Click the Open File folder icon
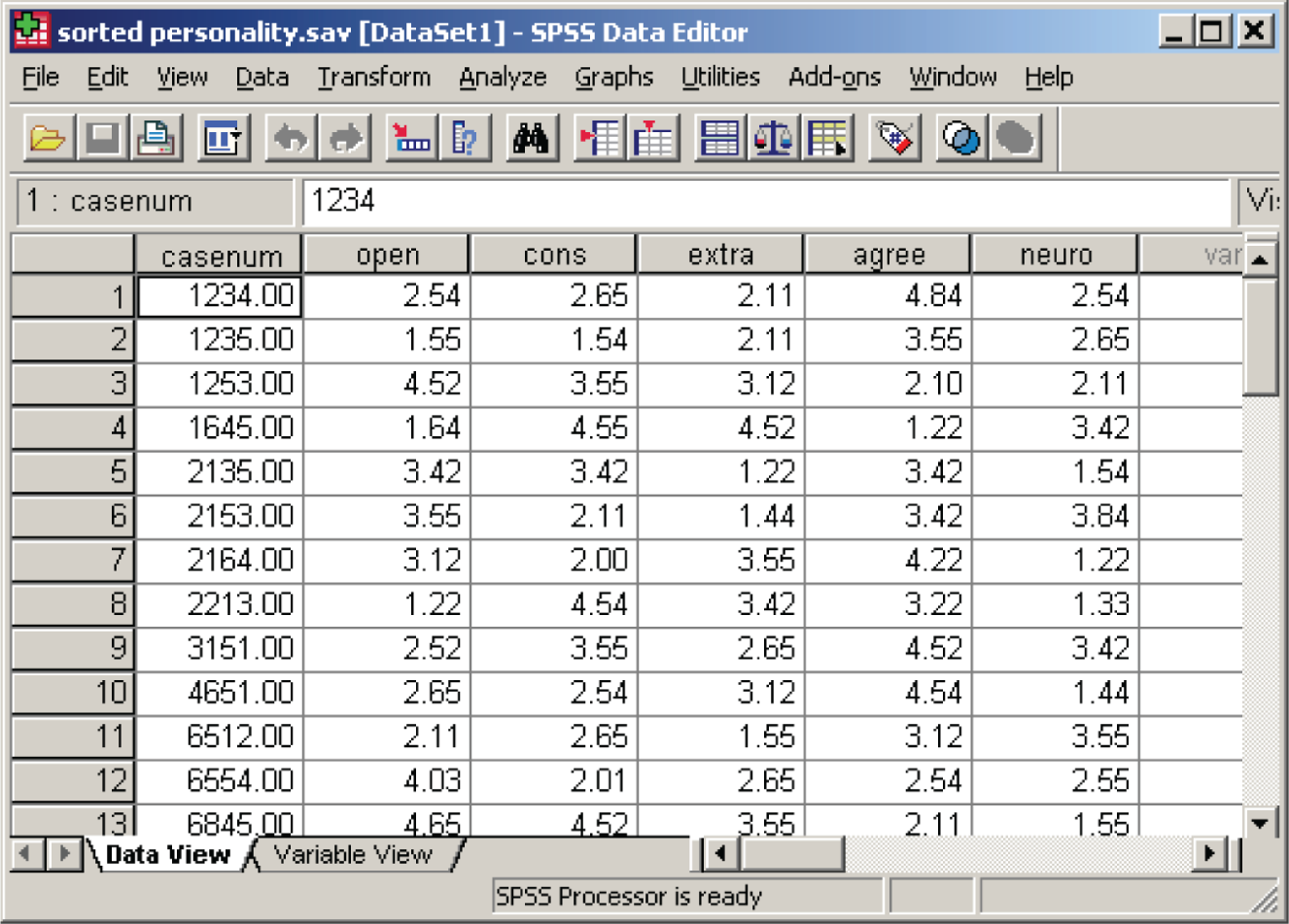Screen dimensions: 1289x924 point(48,138)
